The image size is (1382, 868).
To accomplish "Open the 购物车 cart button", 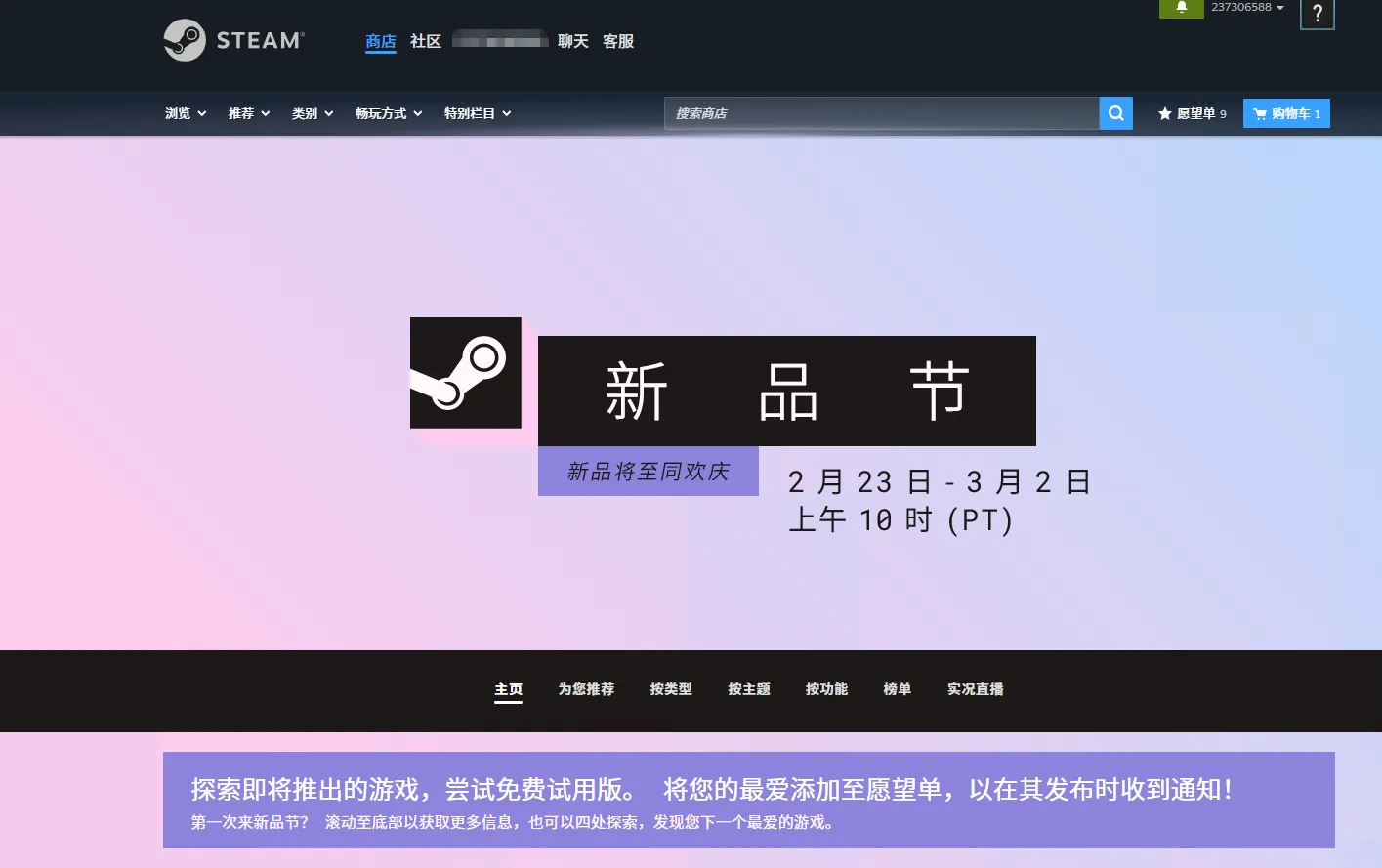I will [1286, 113].
